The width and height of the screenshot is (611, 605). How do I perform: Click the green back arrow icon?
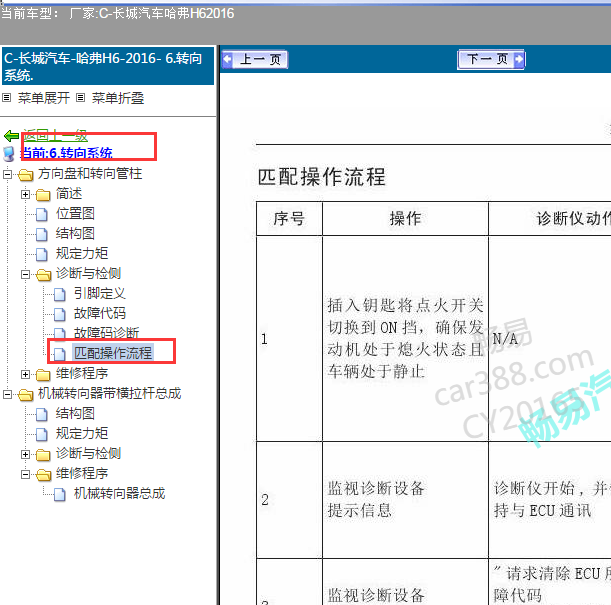point(11,136)
